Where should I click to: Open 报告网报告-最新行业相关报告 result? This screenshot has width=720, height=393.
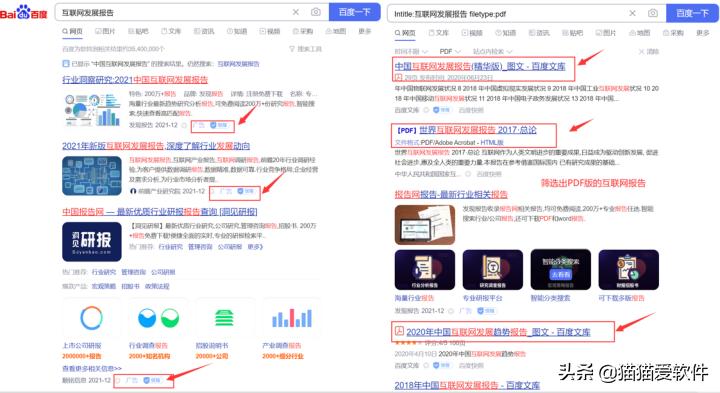451,195
